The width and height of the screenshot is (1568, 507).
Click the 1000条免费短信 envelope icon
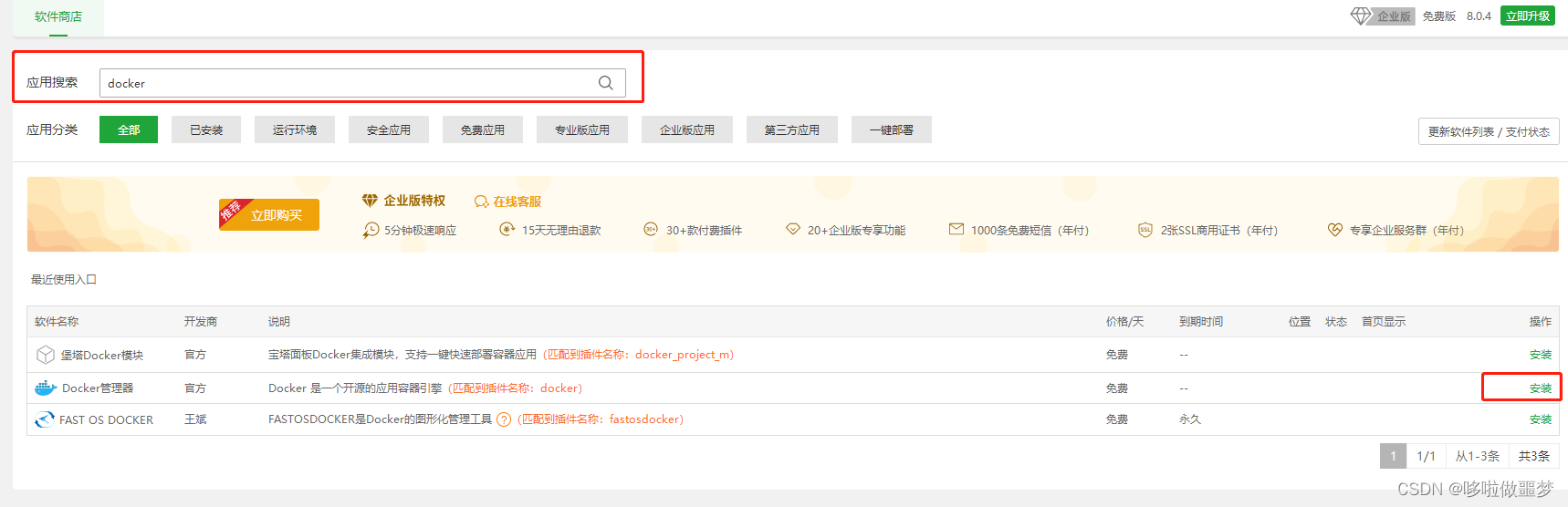pyautogui.click(x=956, y=229)
